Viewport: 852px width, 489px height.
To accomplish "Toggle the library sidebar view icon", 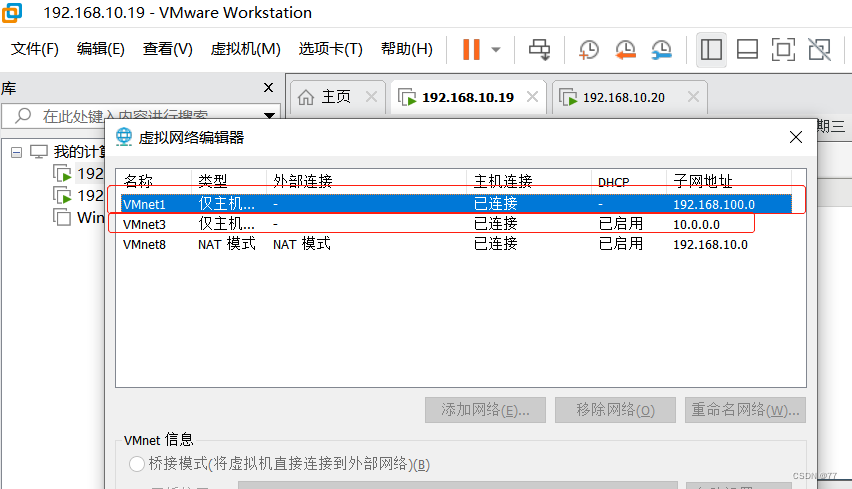I will point(711,49).
